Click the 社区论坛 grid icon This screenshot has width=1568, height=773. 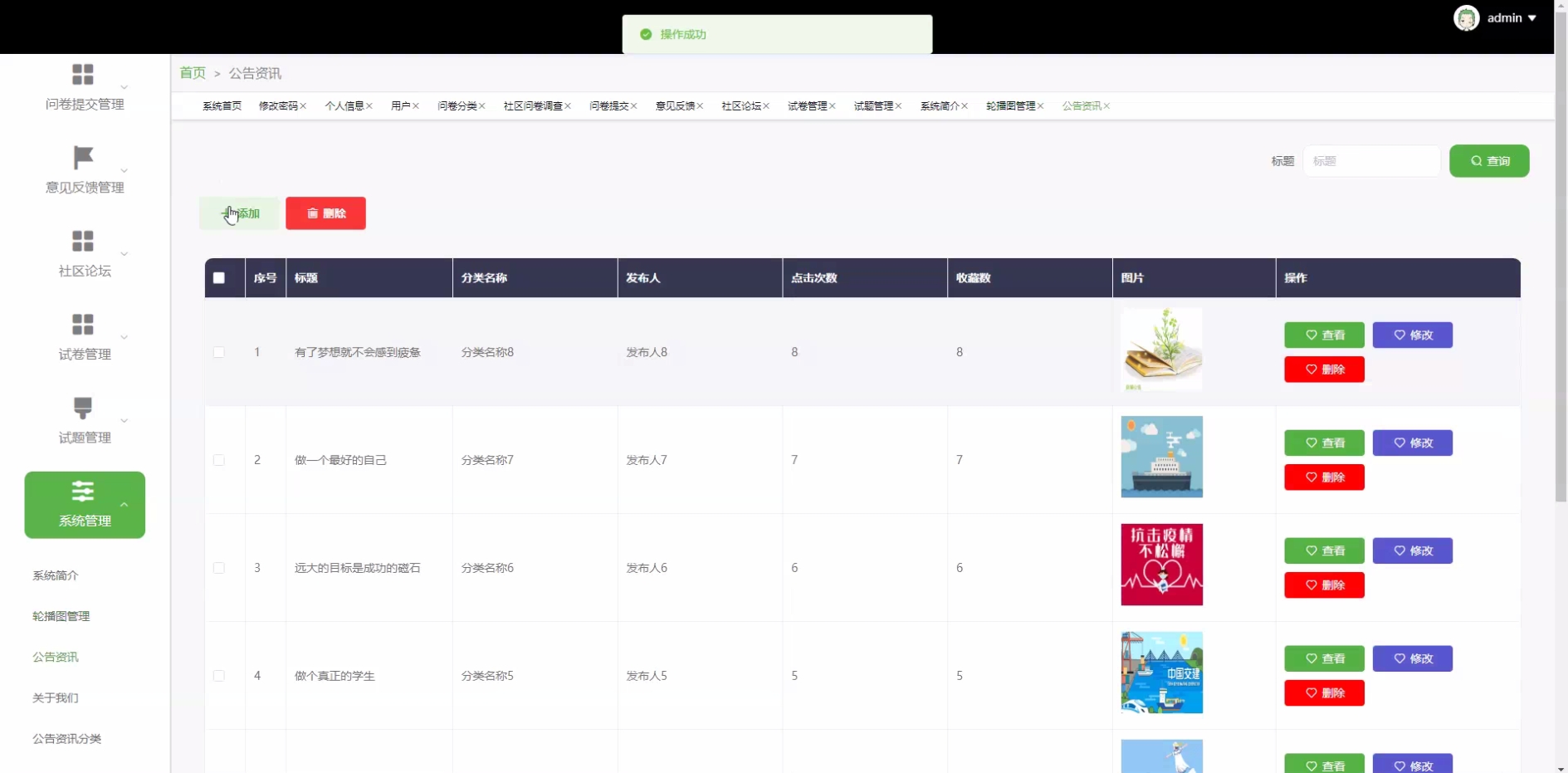[x=82, y=241]
